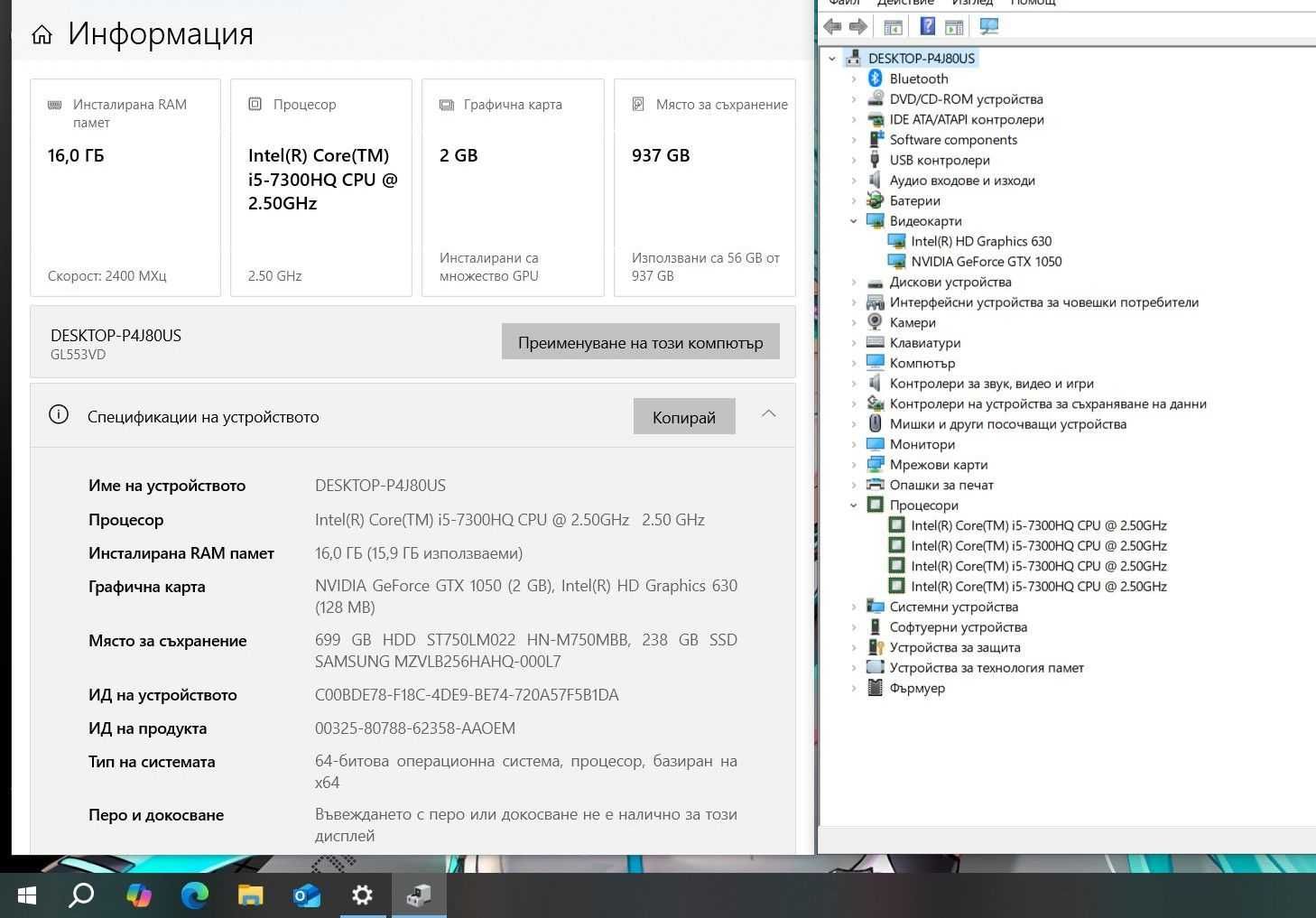This screenshot has height=918, width=1316.
Task: Scan for hardware changes using the monitor icon
Action: pos(989,26)
